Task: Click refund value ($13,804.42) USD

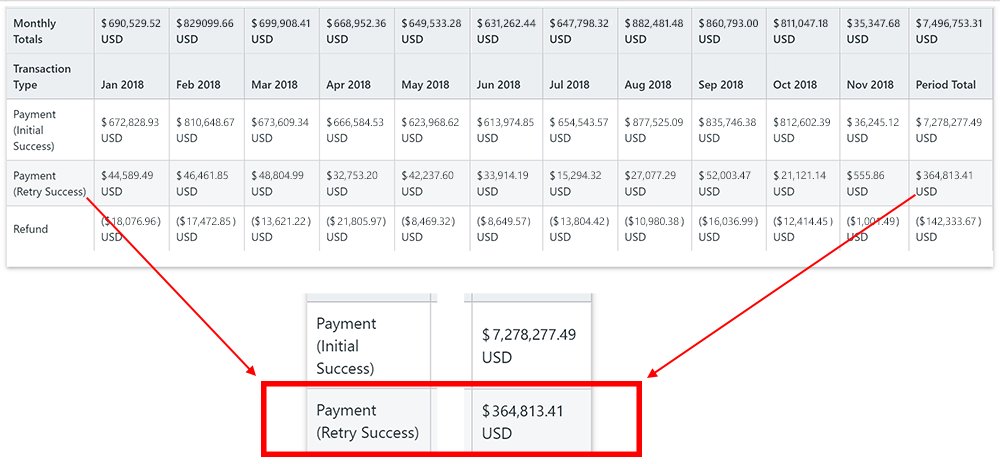Action: pyautogui.click(x=580, y=229)
